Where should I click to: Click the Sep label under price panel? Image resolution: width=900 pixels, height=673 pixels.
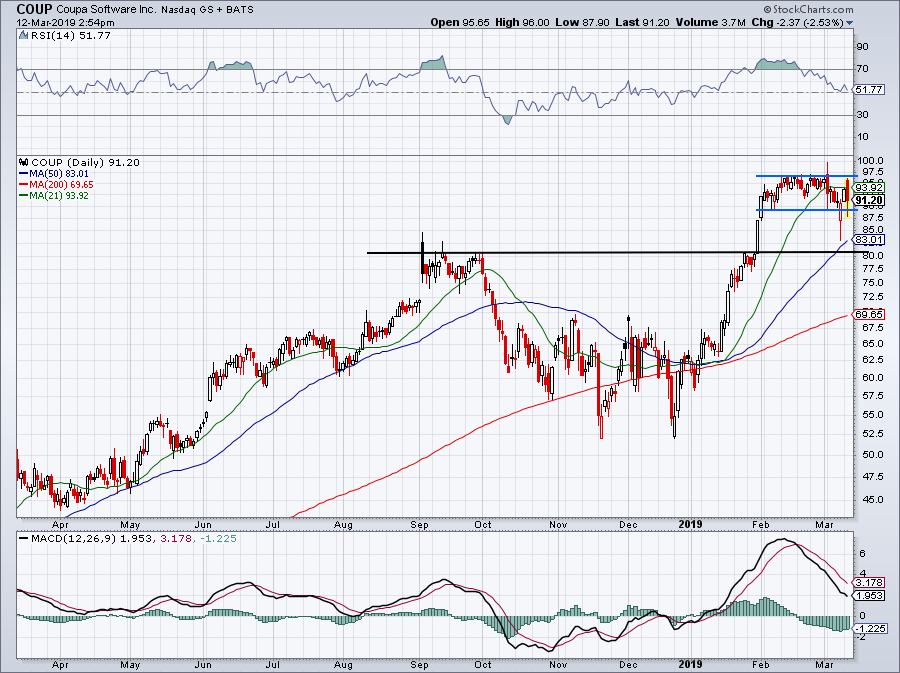420,524
